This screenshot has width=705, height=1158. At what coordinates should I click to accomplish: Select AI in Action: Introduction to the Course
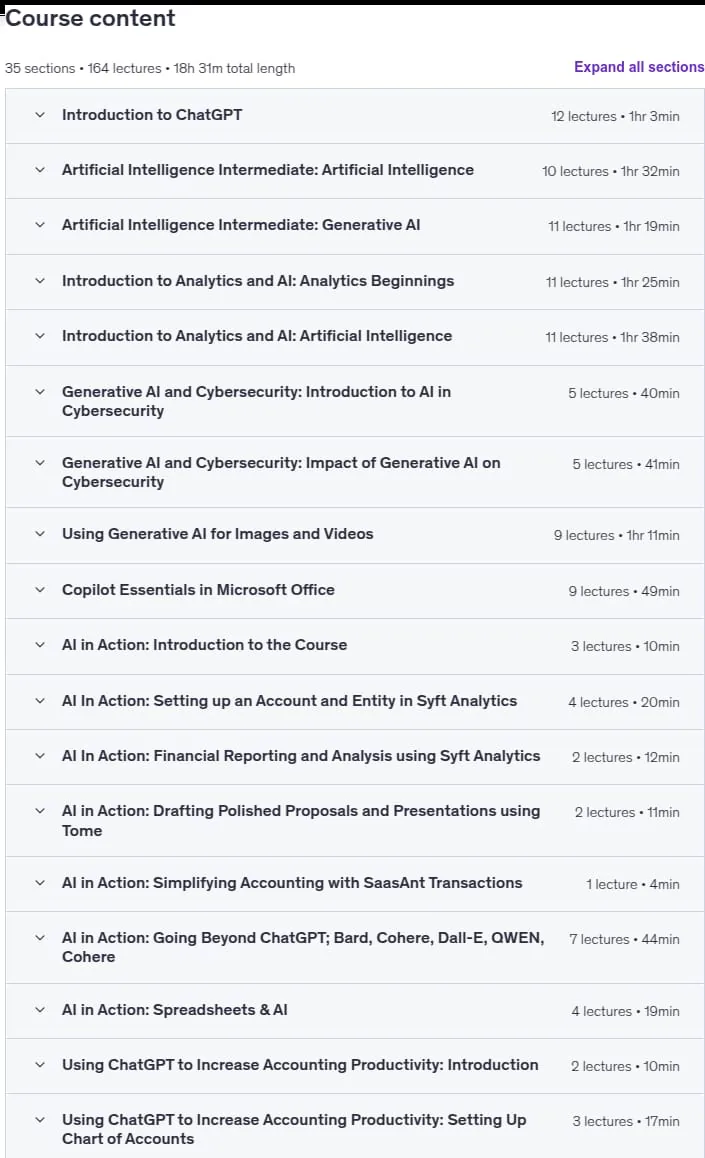pyautogui.click(x=204, y=645)
